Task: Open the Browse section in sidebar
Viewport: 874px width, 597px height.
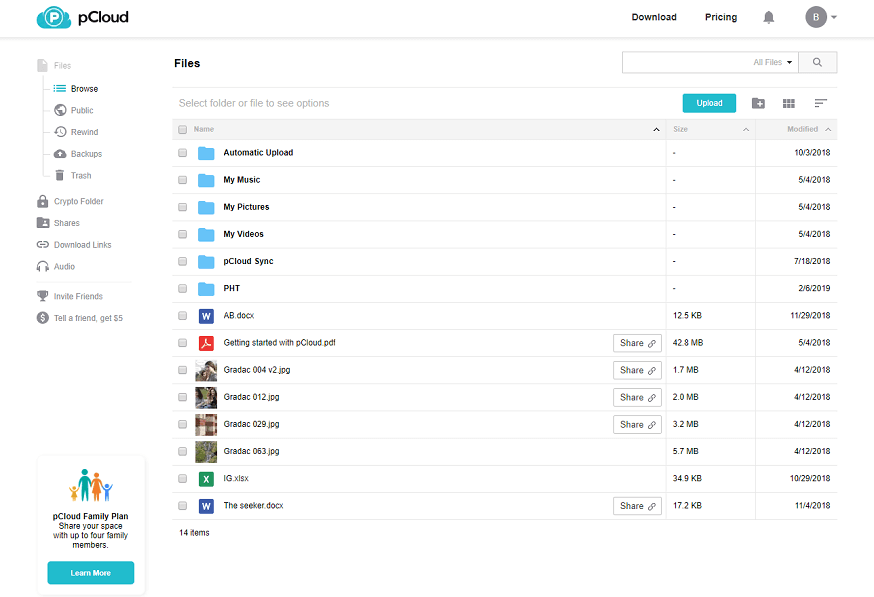Action: pos(84,88)
